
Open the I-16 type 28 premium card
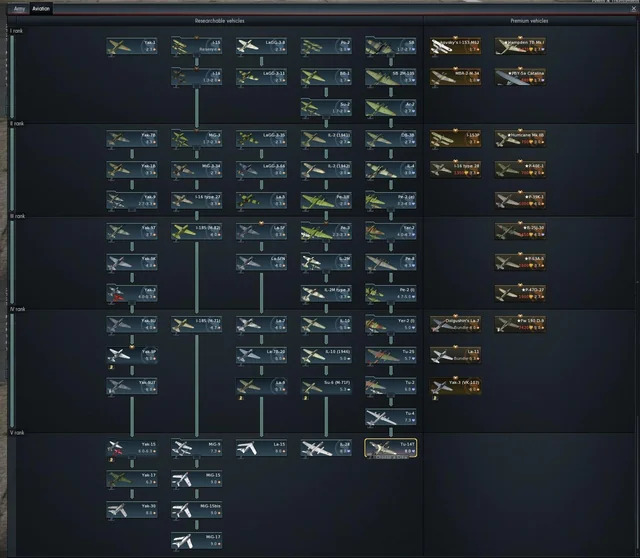(456, 170)
